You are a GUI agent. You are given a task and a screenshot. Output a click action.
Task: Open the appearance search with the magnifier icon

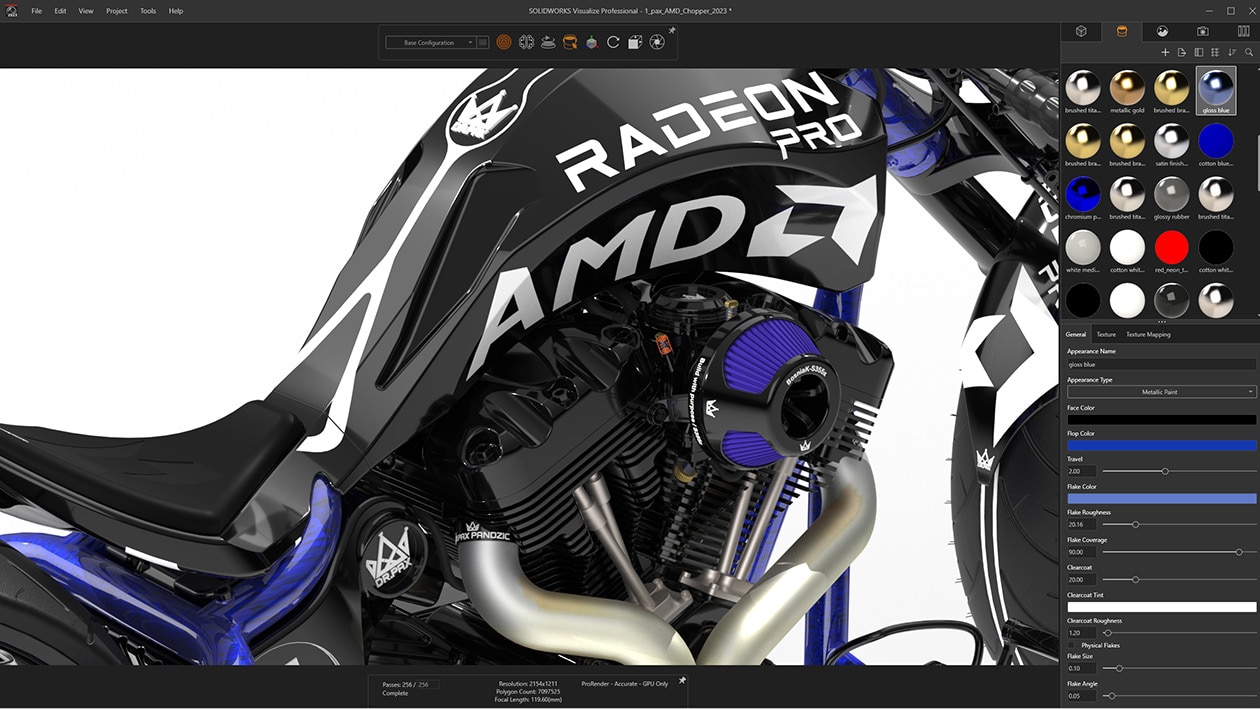[x=1248, y=52]
